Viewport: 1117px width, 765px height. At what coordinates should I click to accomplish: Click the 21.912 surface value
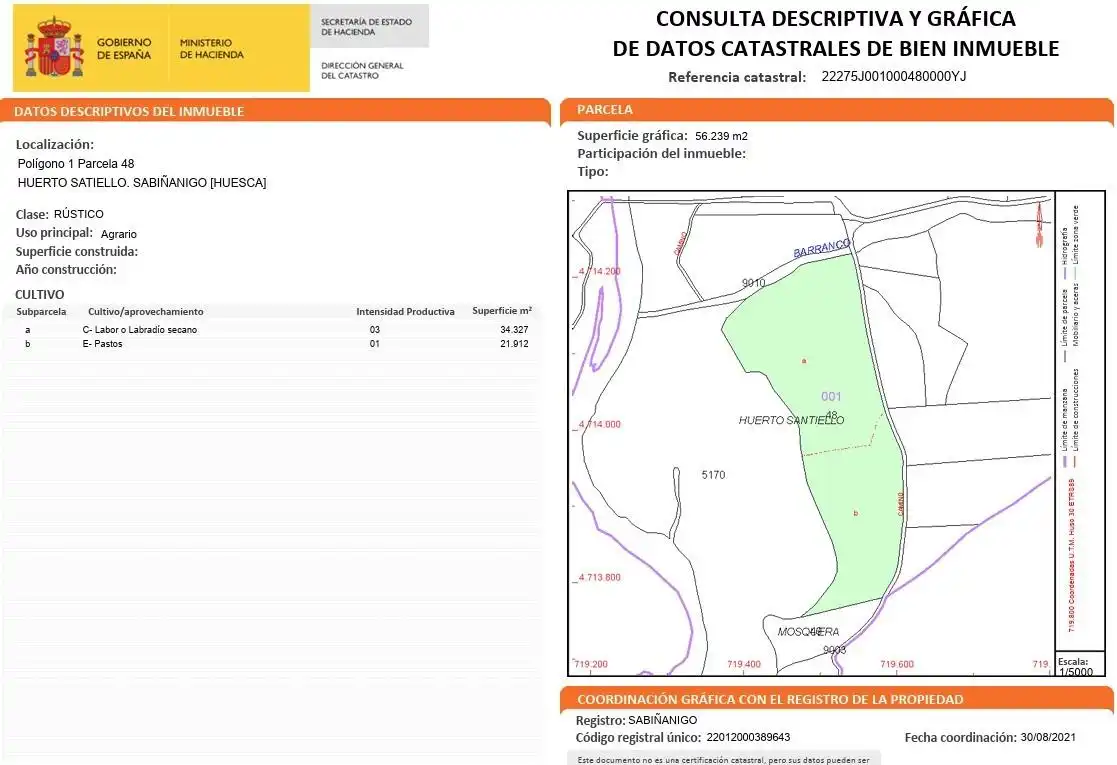[514, 343]
